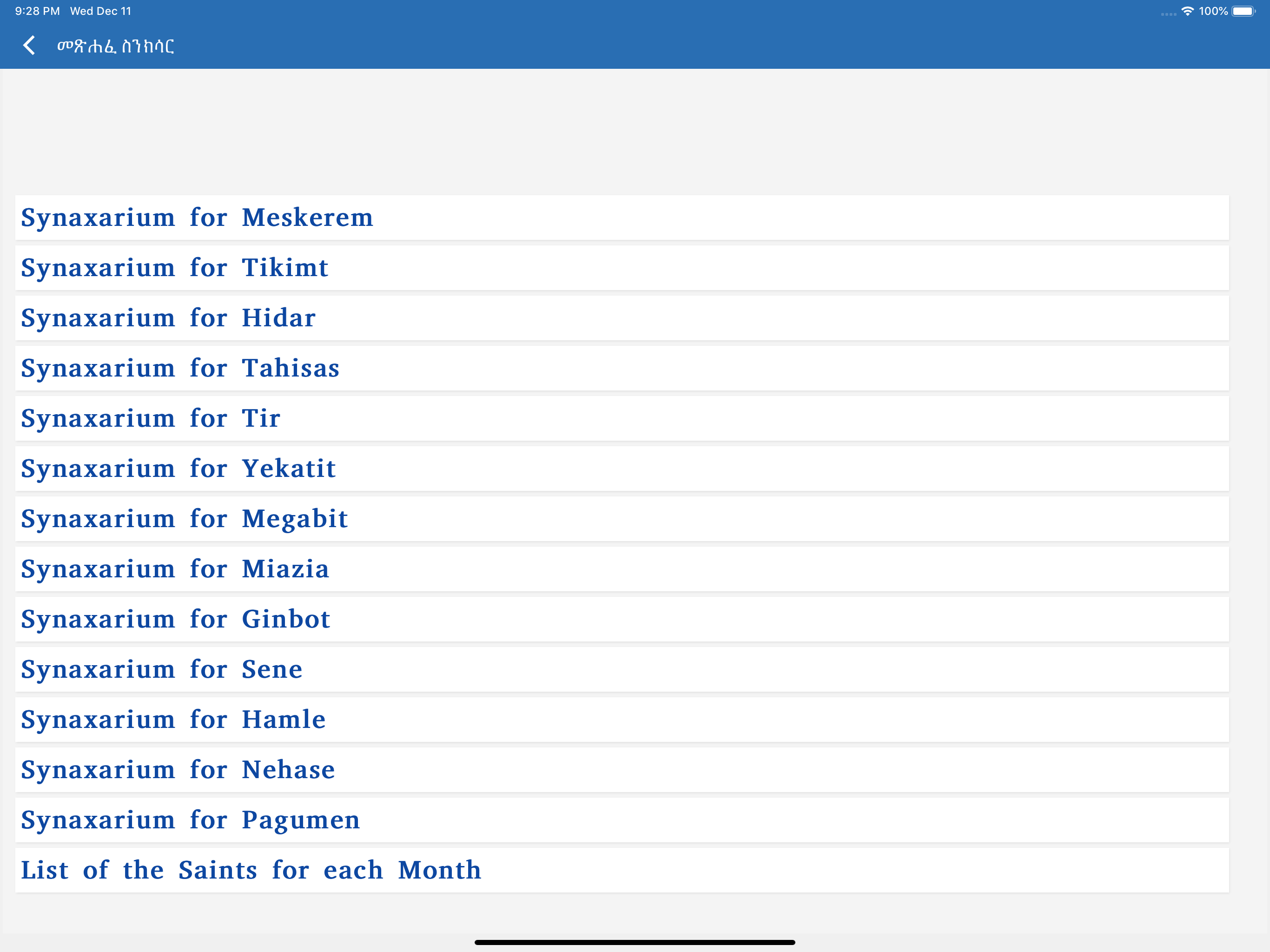Tap the Wi-Fi status icon

coord(1187,11)
